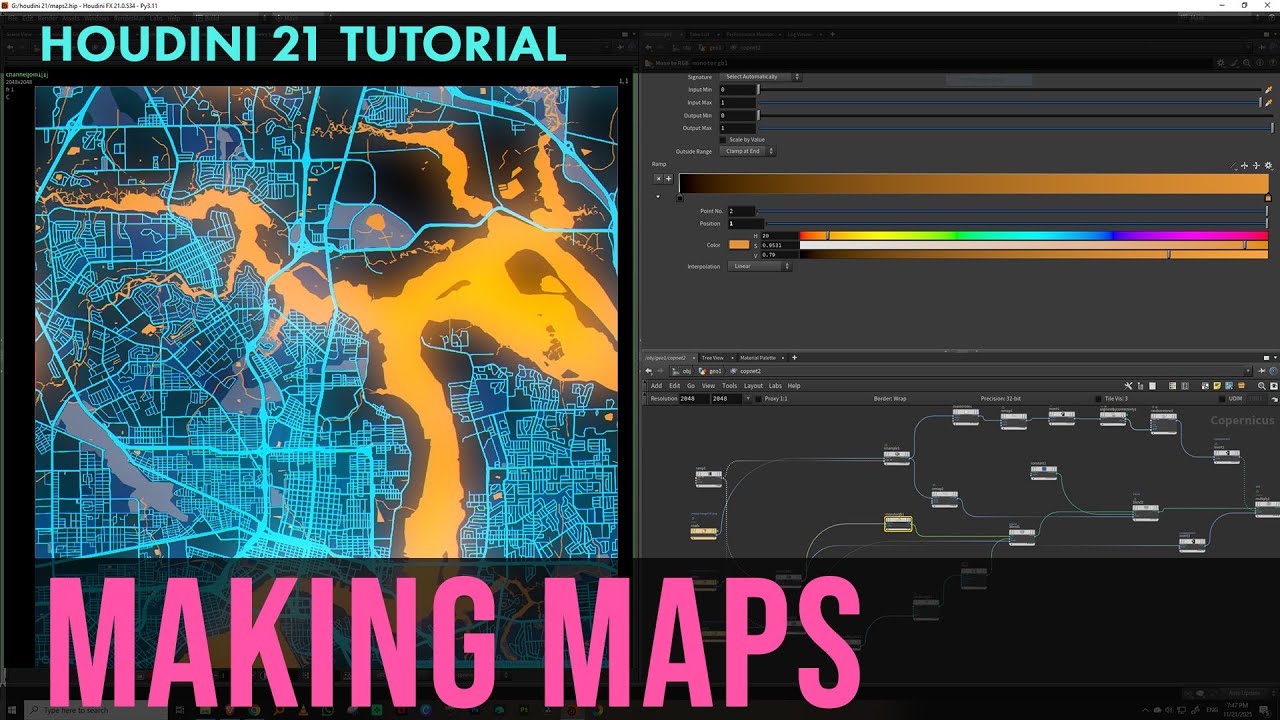Click the V value slider

pyautogui.click(x=1033, y=255)
